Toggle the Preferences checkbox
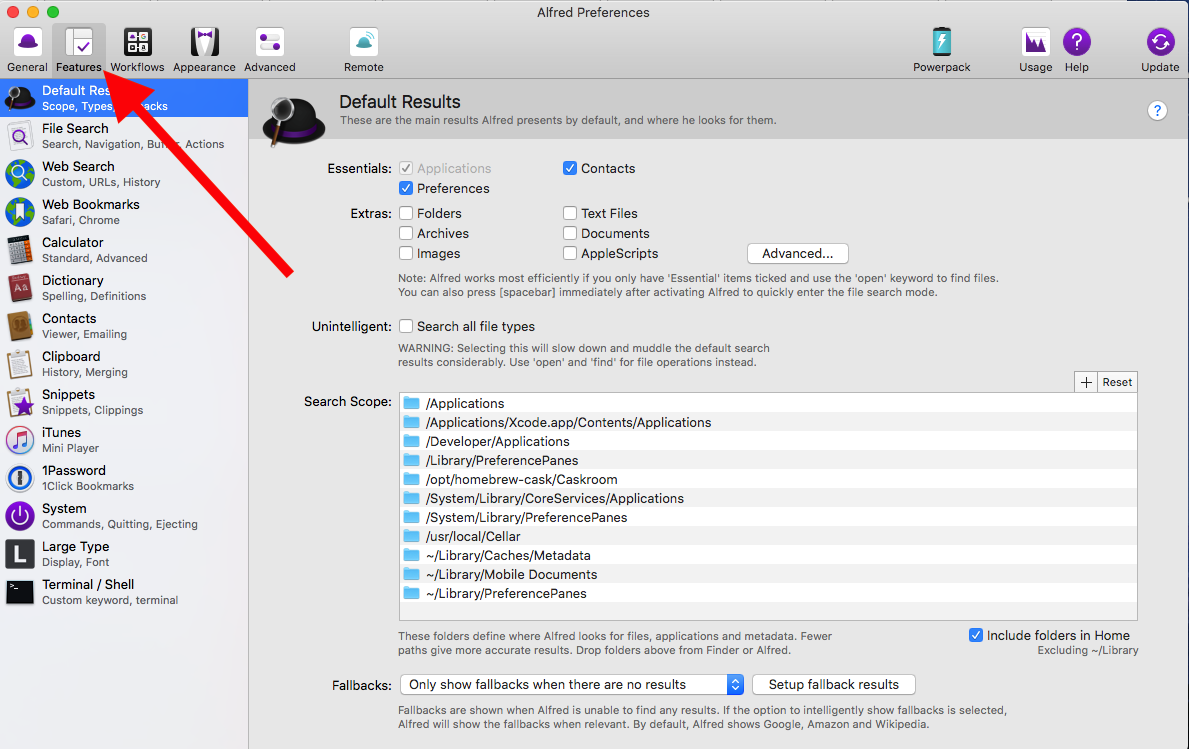The width and height of the screenshot is (1189, 749). 406,188
